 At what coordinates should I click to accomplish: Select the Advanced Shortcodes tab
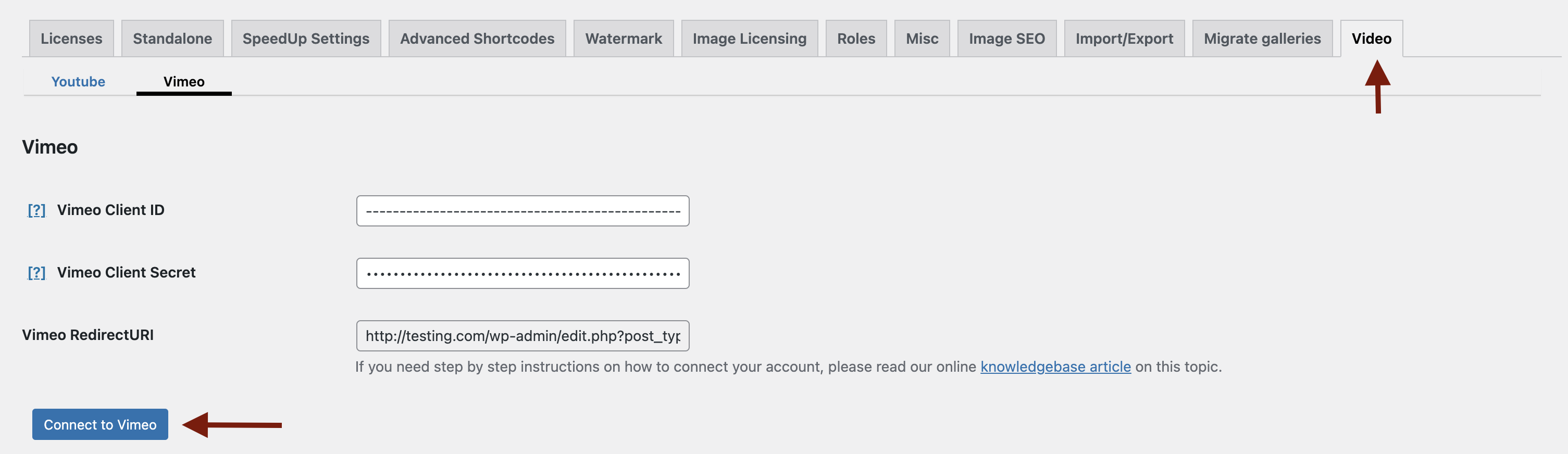click(x=477, y=39)
